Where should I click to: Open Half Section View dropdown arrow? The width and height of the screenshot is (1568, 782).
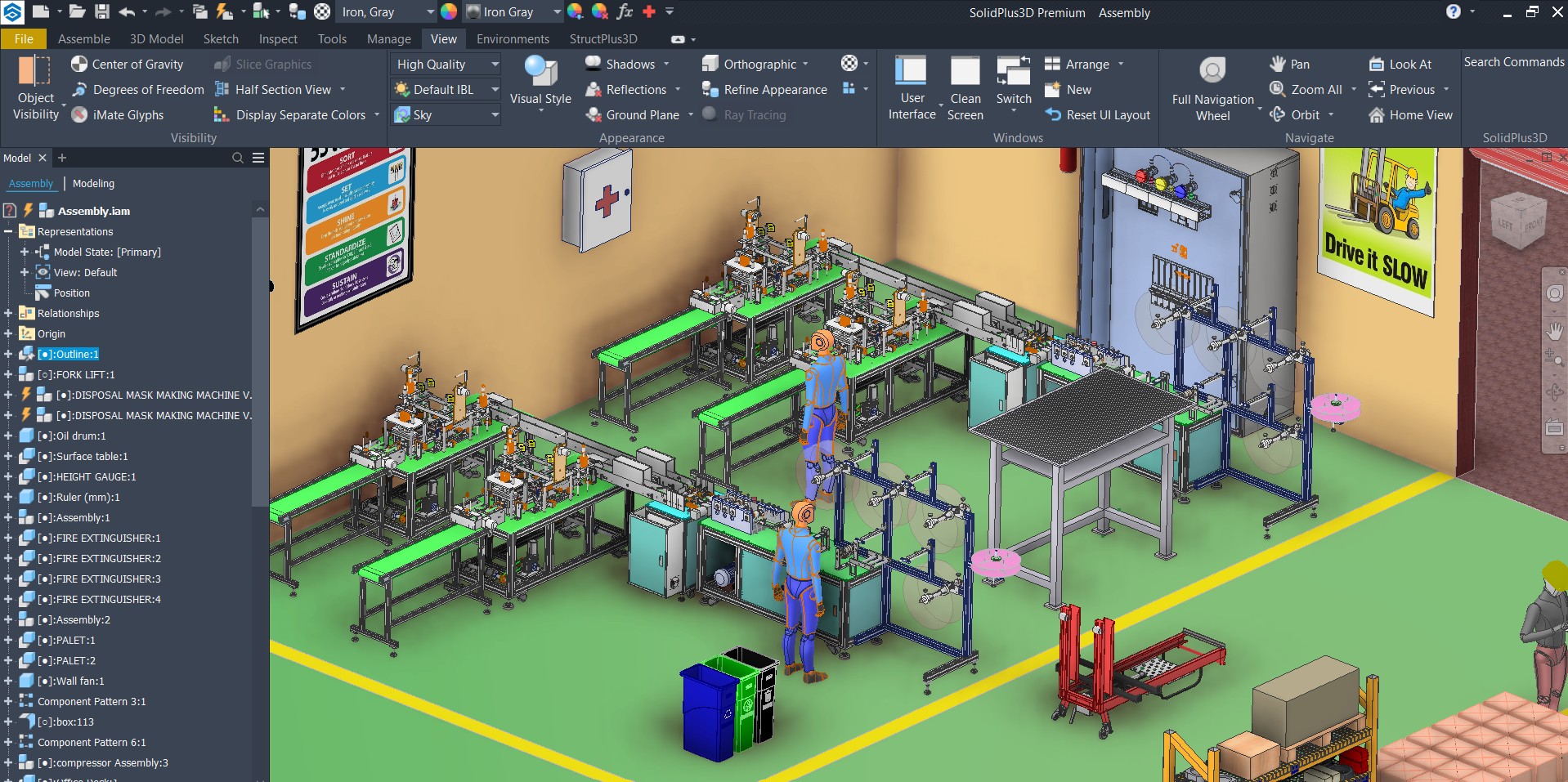pos(343,90)
